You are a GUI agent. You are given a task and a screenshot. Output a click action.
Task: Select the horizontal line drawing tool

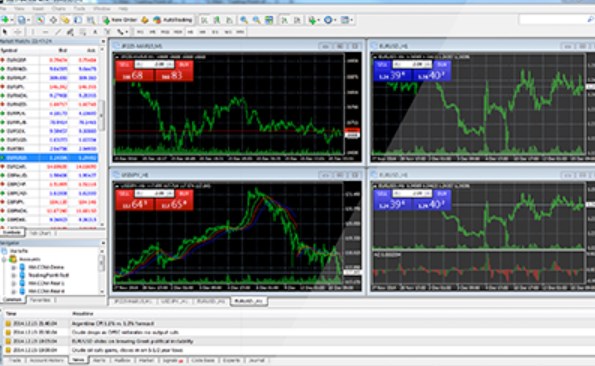pos(45,32)
